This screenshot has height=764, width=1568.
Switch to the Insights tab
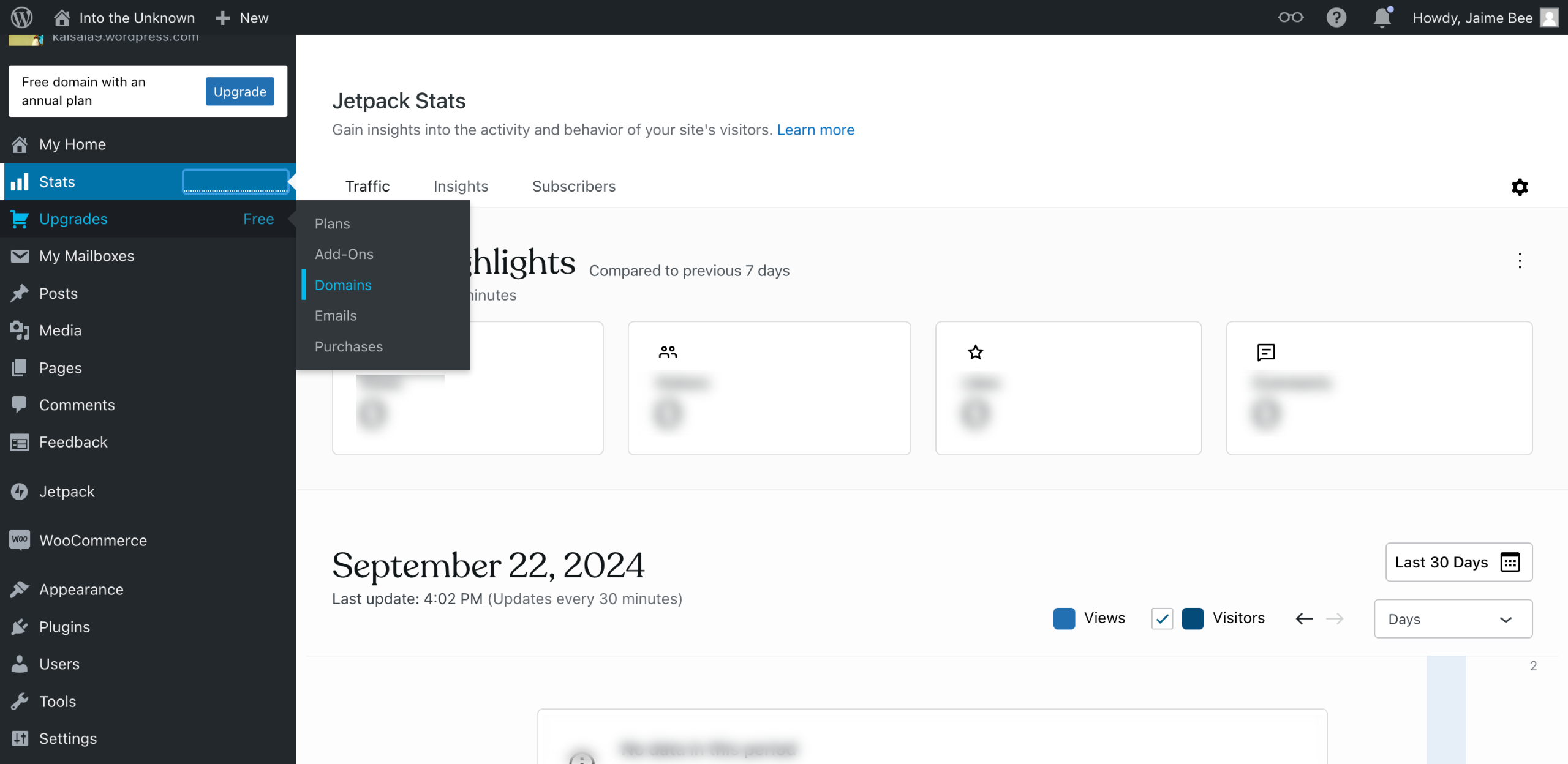pos(461,186)
